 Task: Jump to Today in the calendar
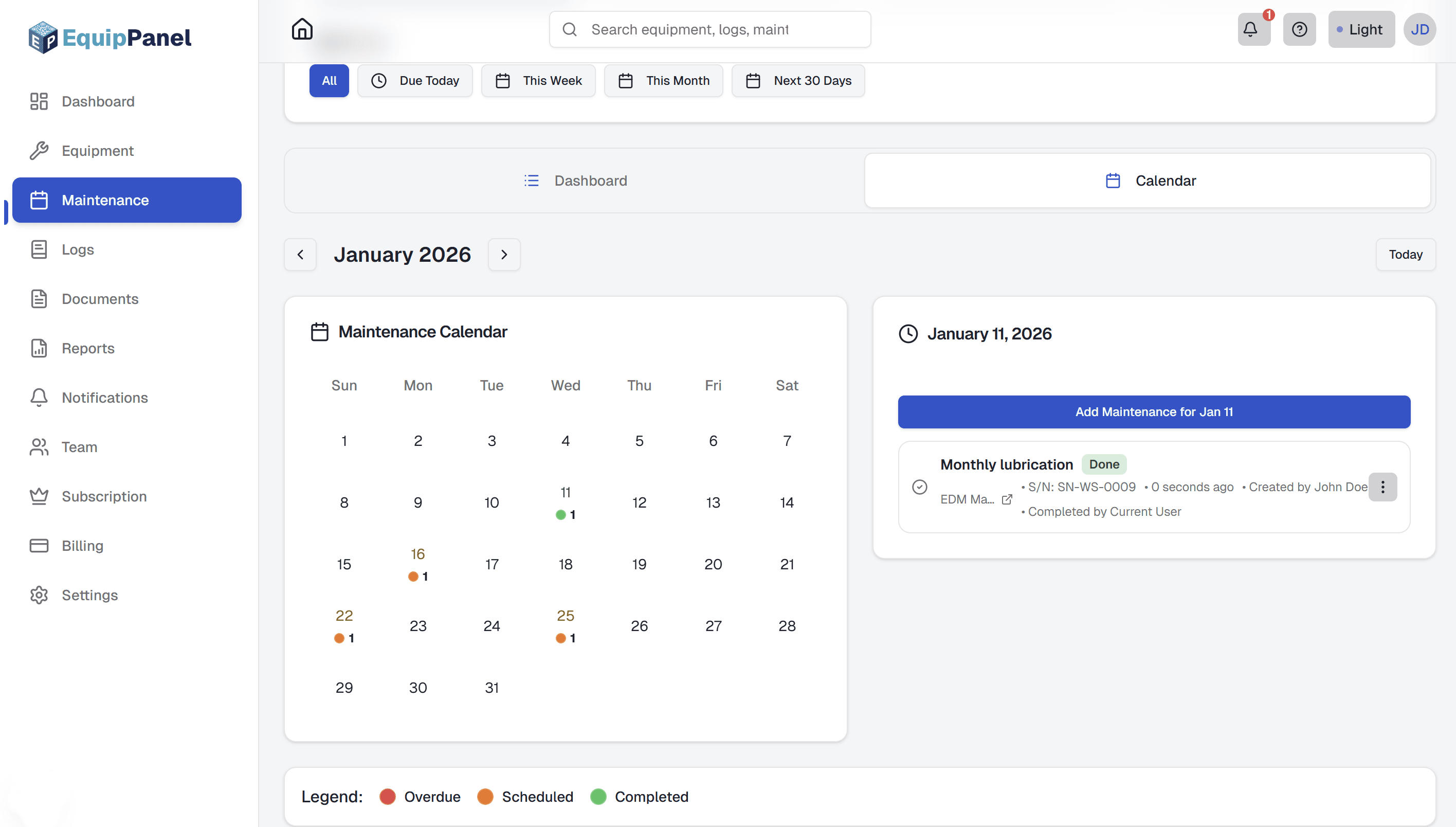[x=1405, y=255]
